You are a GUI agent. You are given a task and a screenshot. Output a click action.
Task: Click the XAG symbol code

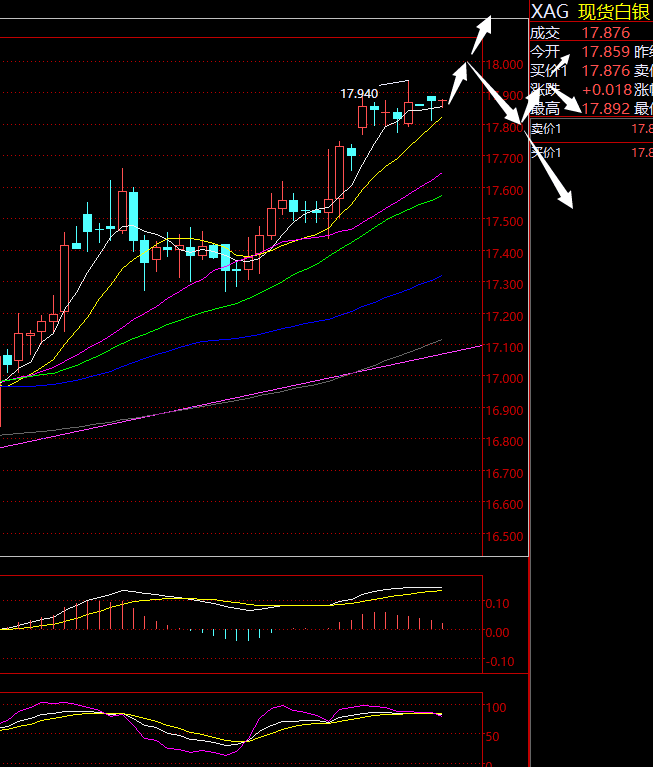point(550,12)
